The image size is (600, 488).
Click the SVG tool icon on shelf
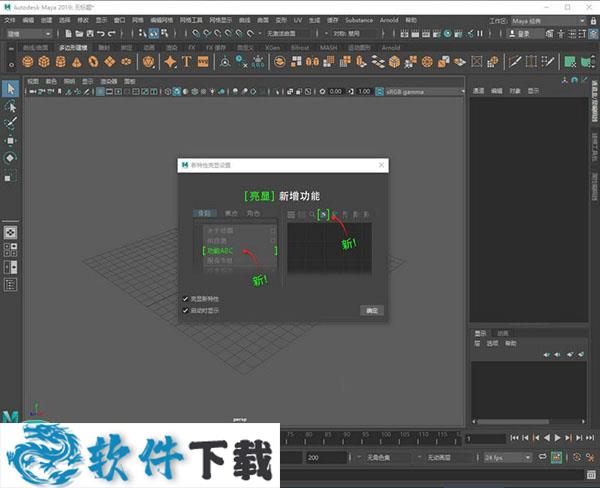coord(203,62)
